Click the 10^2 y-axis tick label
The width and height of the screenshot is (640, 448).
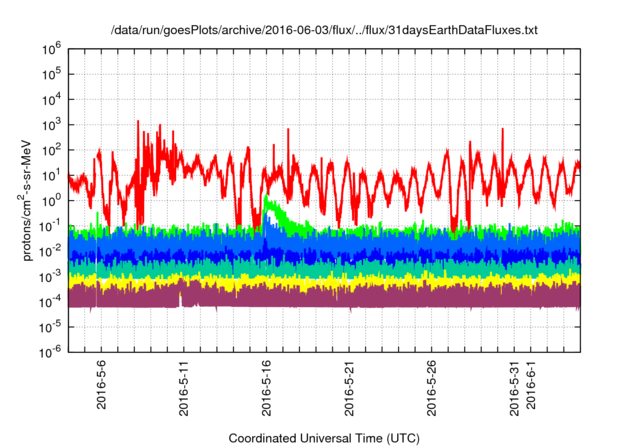pos(51,151)
